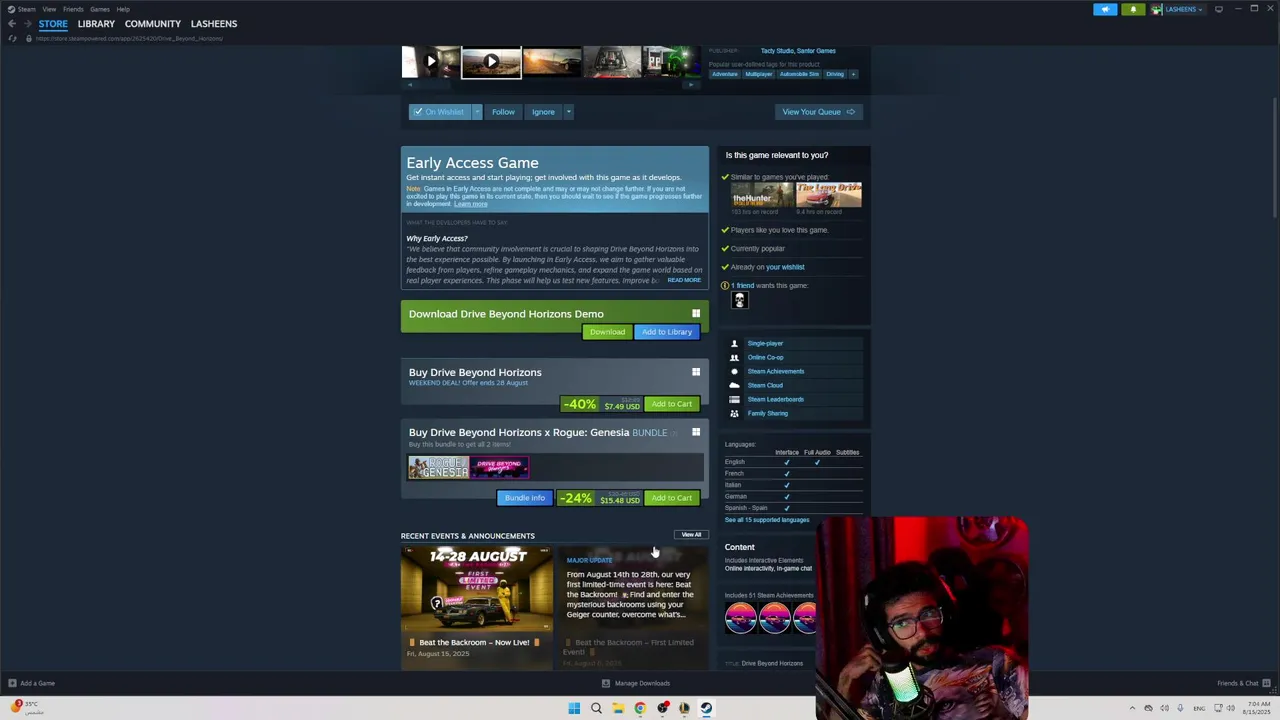Viewport: 1280px width, 720px height.
Task: Click the Online Co-op feature icon
Action: coord(734,357)
